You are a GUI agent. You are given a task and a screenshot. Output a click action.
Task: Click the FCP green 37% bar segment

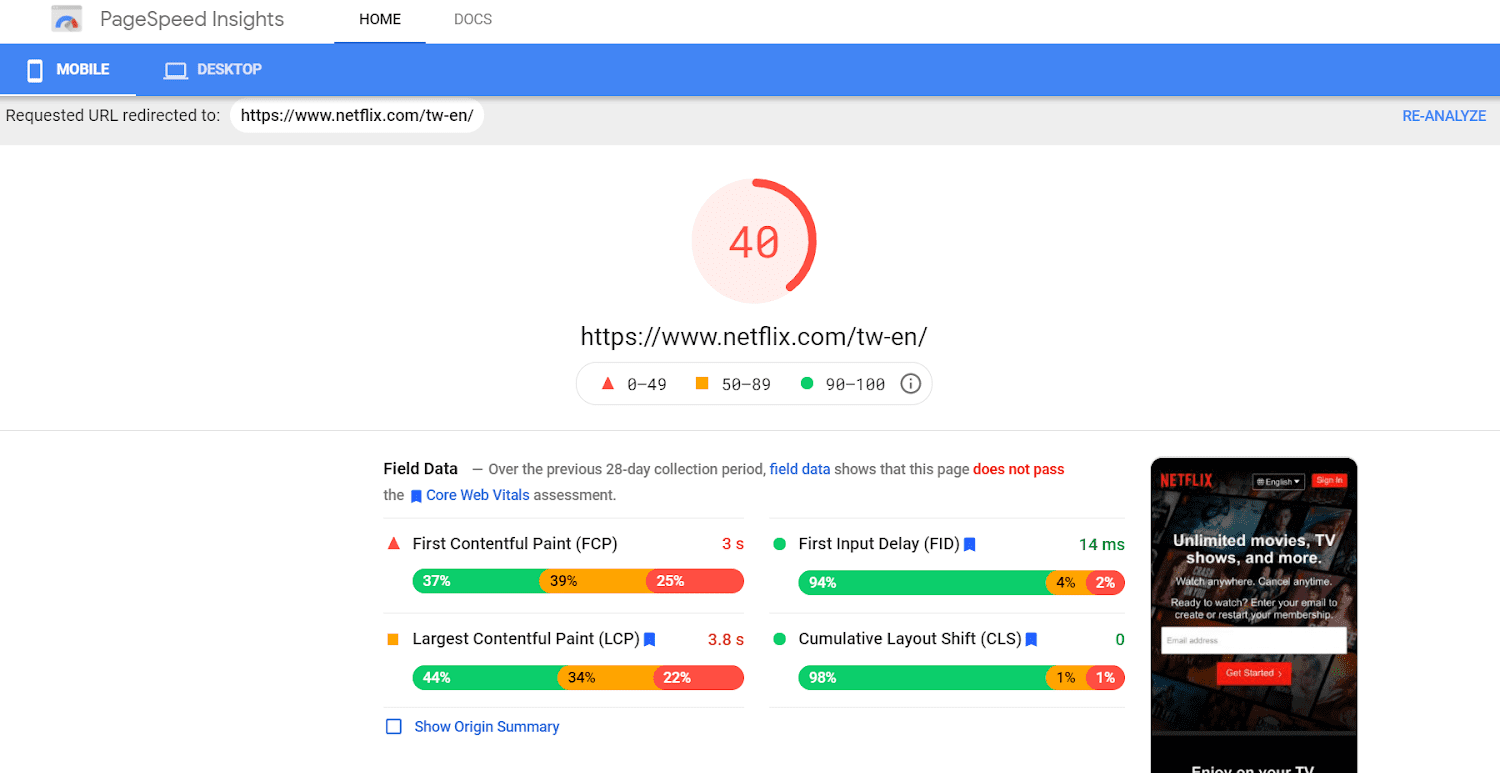476,581
